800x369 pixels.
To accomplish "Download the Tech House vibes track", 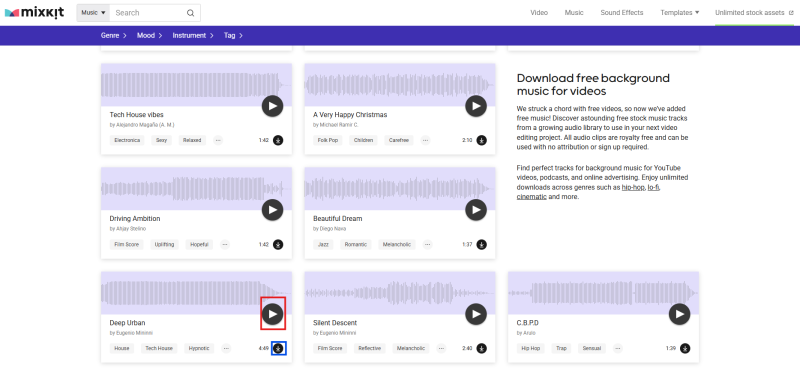I will [x=278, y=140].
